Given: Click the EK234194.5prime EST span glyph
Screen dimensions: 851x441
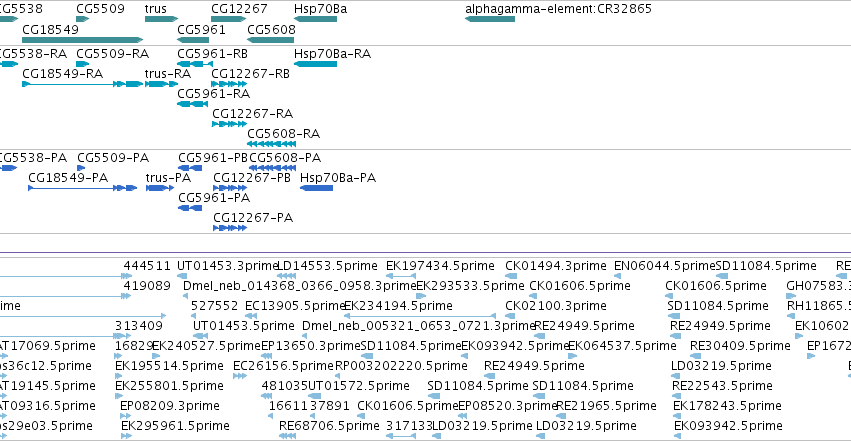Looking at the screenshot, I should 420,316.
